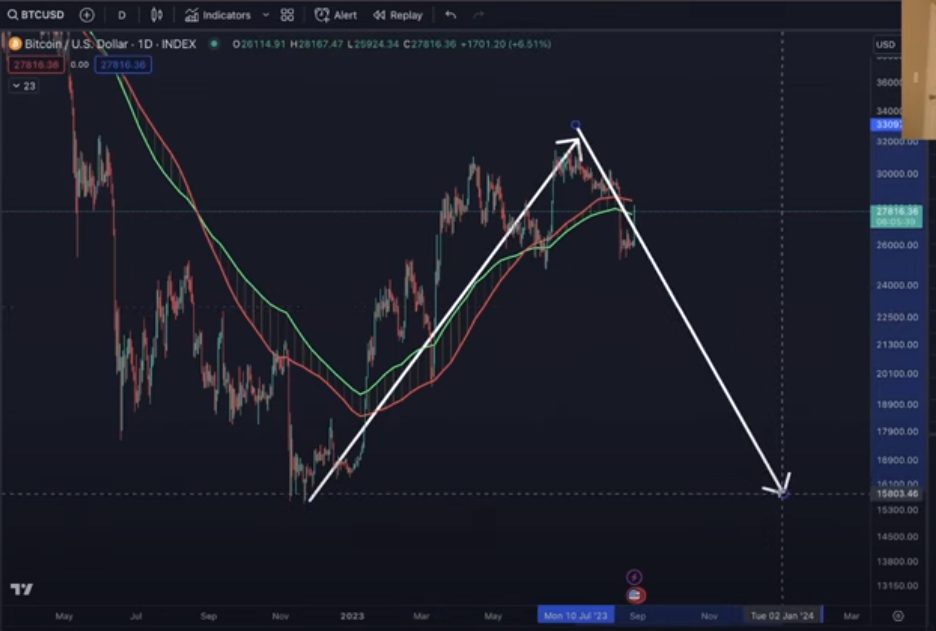Start bar Replay mode

[398, 15]
